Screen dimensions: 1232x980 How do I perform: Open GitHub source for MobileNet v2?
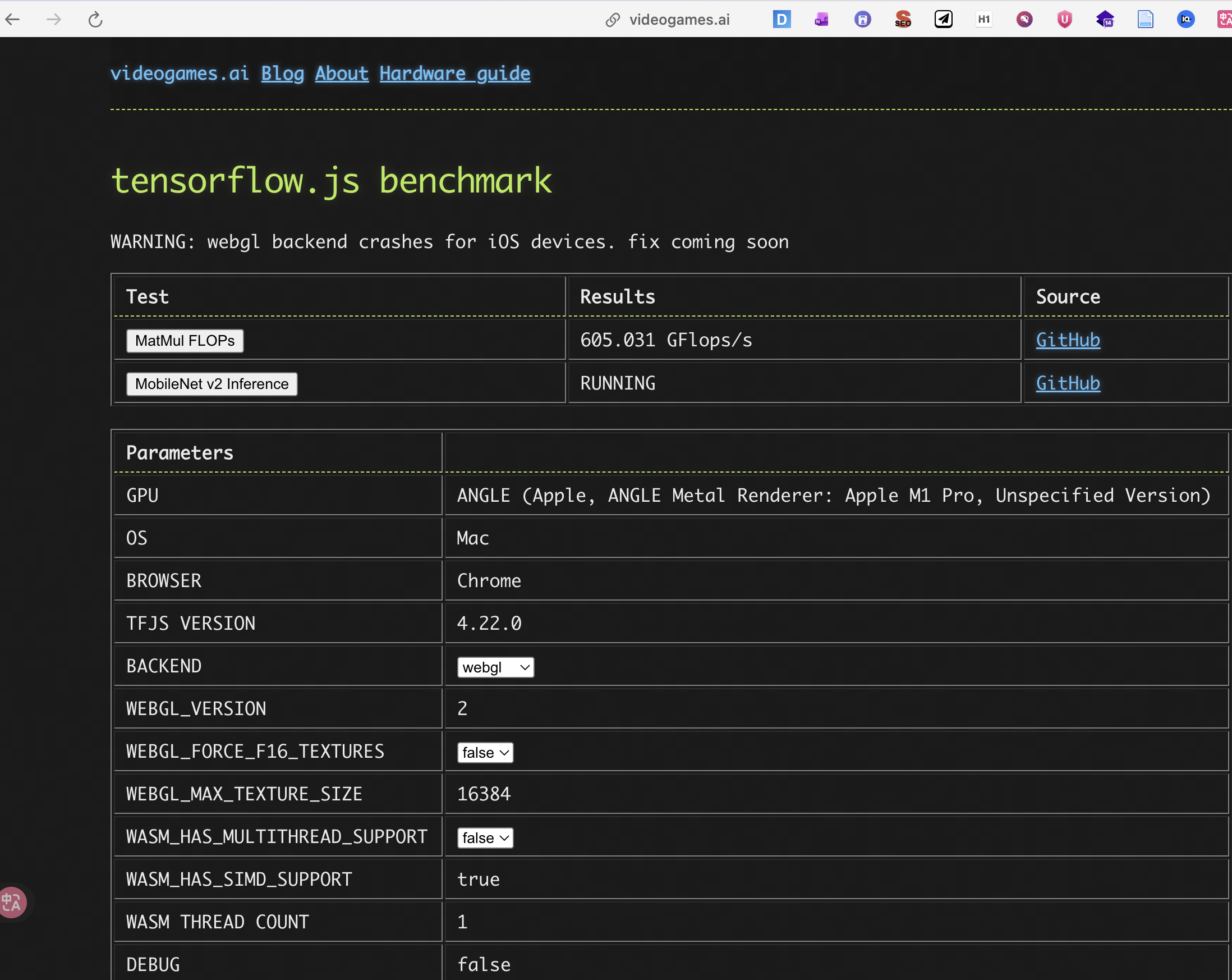(x=1068, y=383)
